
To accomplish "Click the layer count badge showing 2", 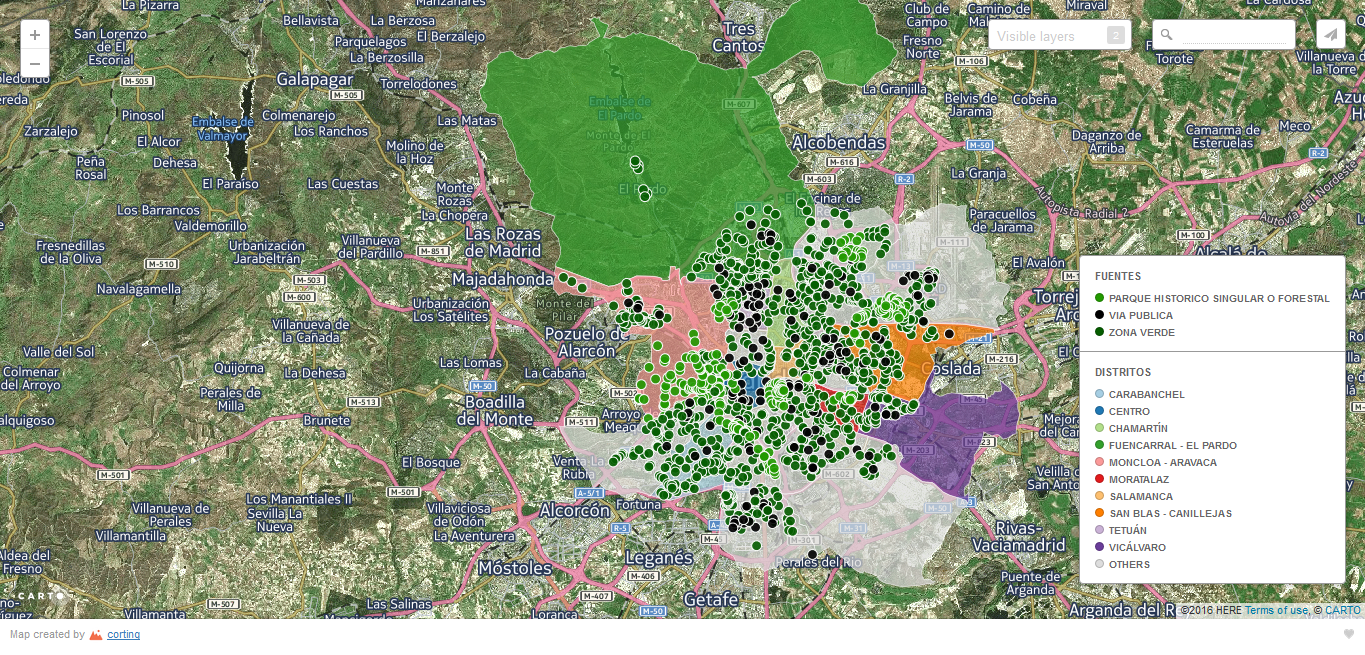I will [1115, 36].
